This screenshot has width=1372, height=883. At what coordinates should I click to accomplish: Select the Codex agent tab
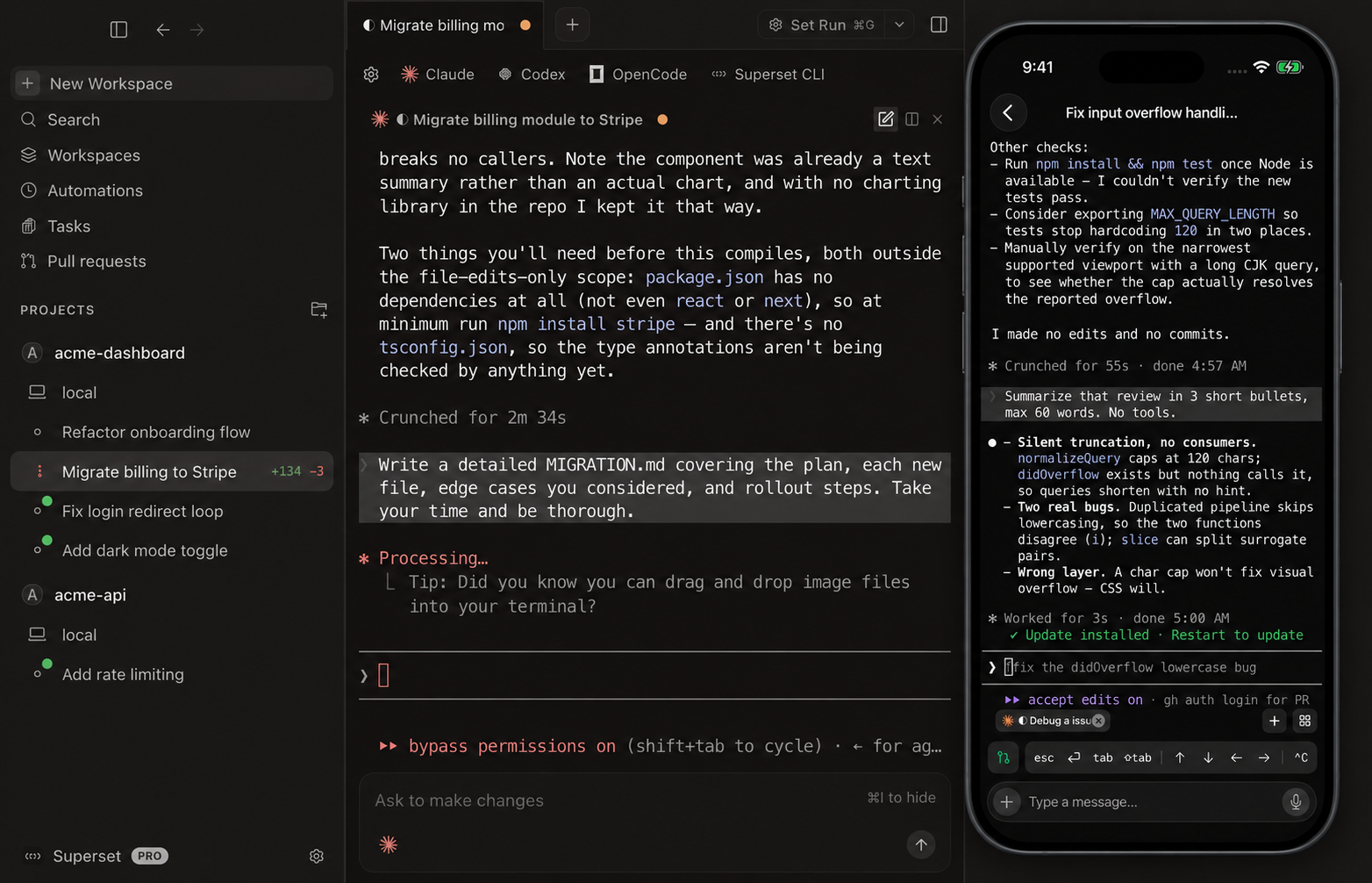tap(532, 75)
